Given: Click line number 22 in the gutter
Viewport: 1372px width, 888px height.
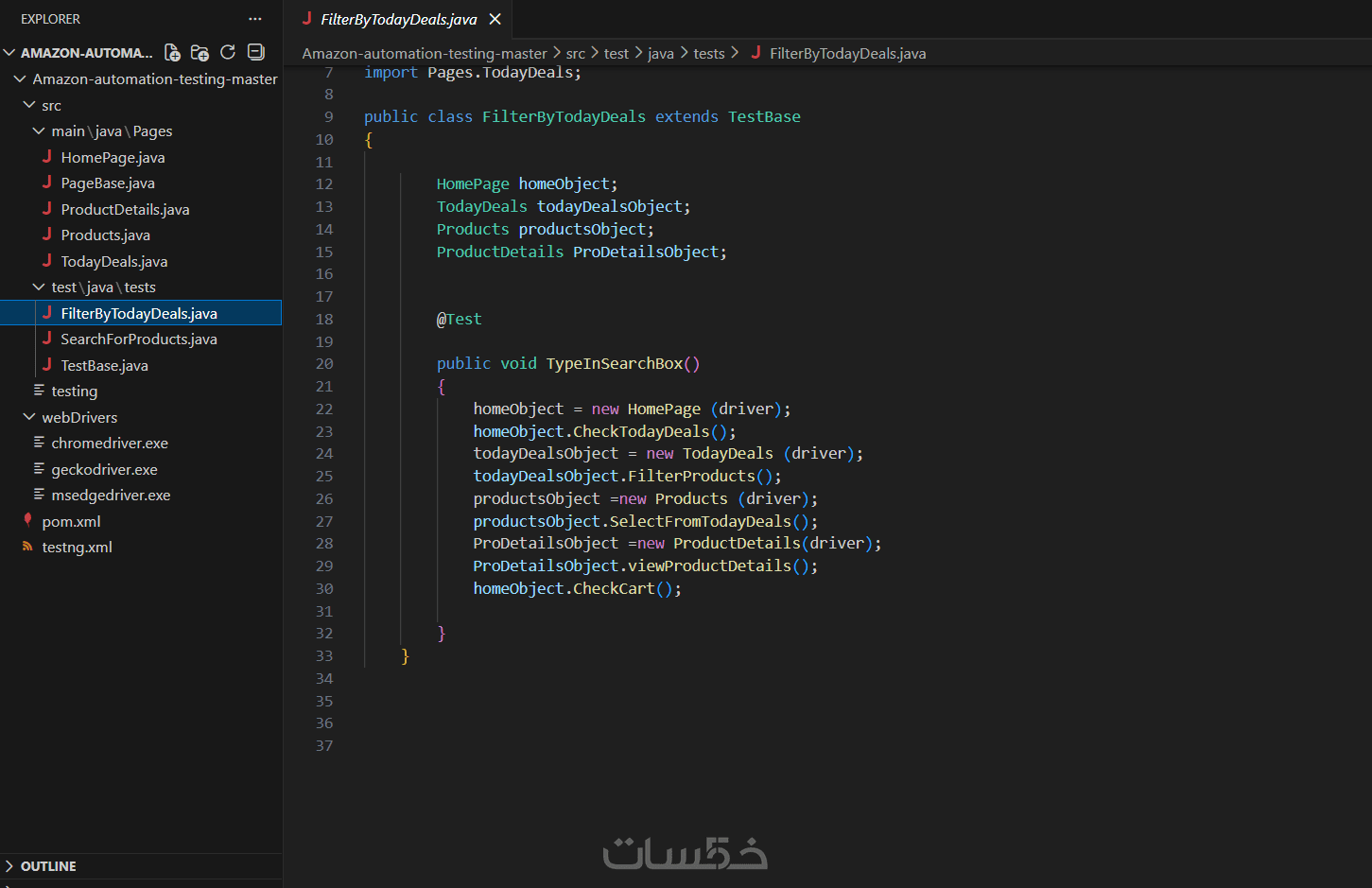Looking at the screenshot, I should [x=324, y=409].
